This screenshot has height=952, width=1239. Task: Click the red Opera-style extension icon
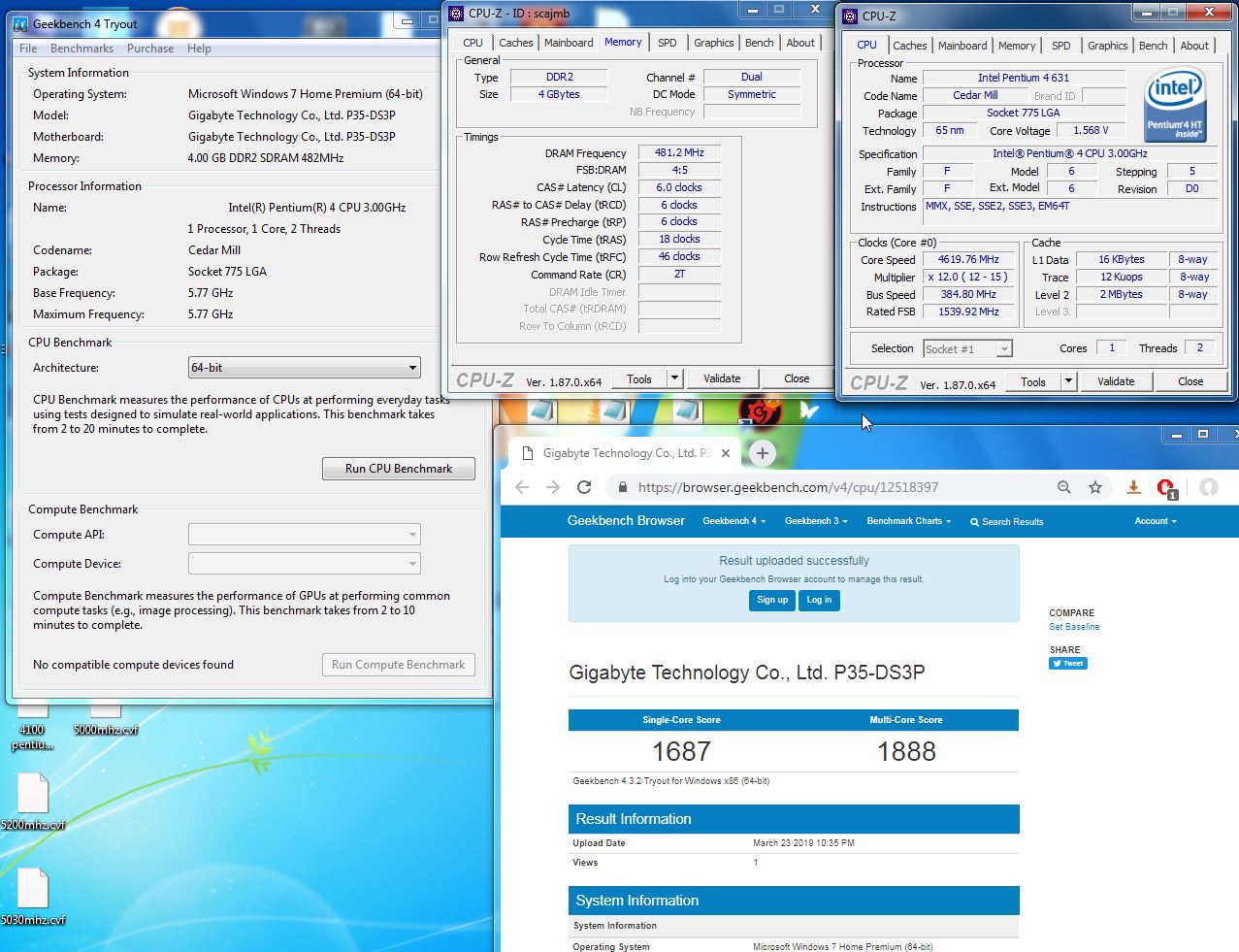pos(1166,488)
